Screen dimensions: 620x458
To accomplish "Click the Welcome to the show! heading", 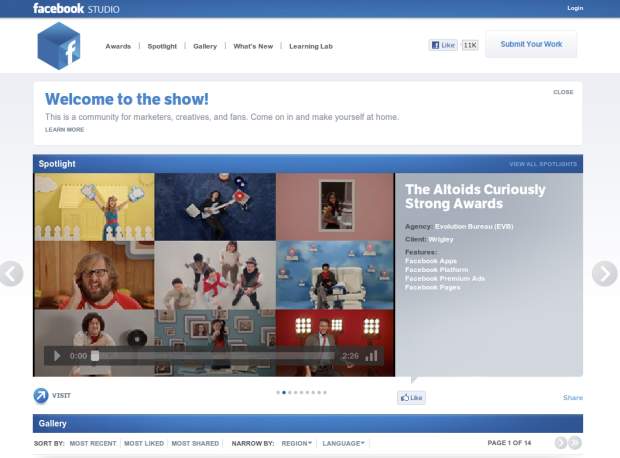I will pos(127,99).
